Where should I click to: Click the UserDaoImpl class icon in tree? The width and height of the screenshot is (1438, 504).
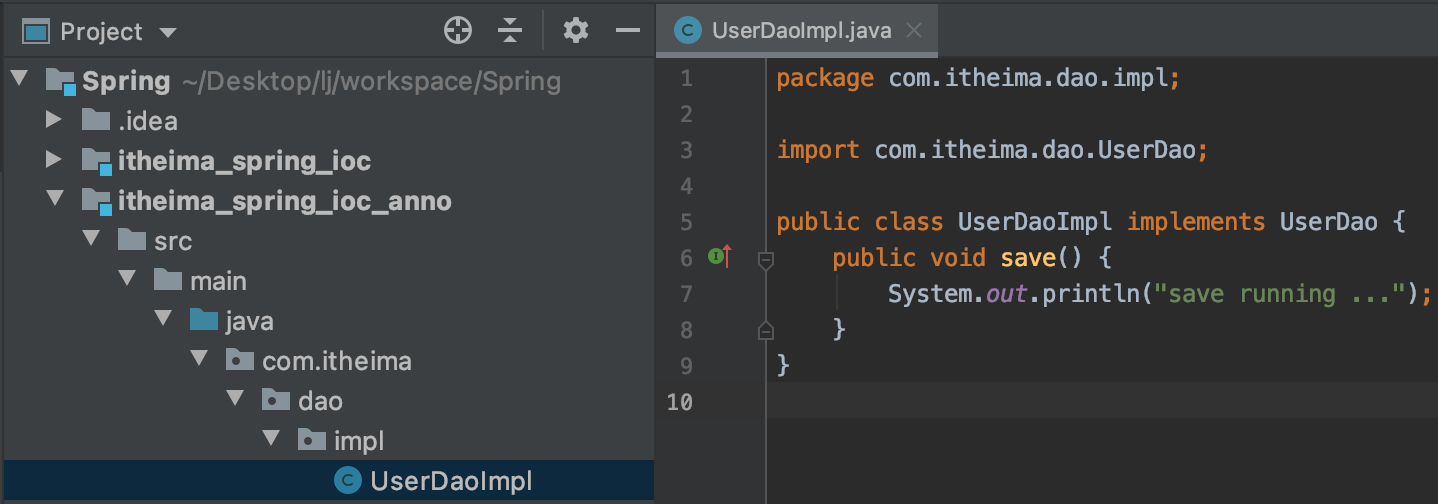pyautogui.click(x=347, y=481)
